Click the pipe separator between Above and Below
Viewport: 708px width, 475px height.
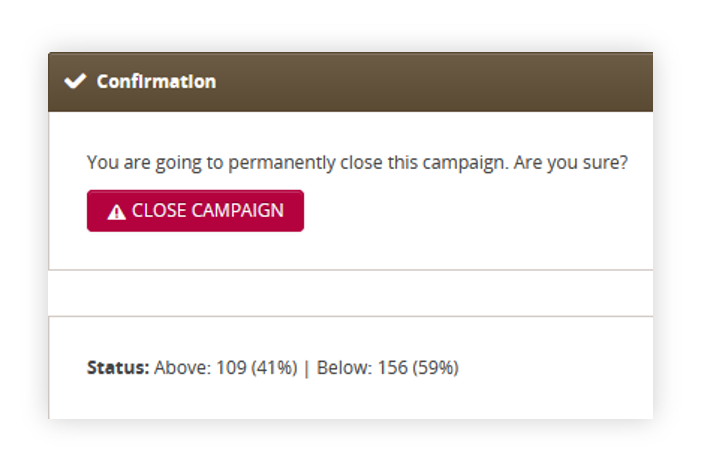click(x=307, y=368)
